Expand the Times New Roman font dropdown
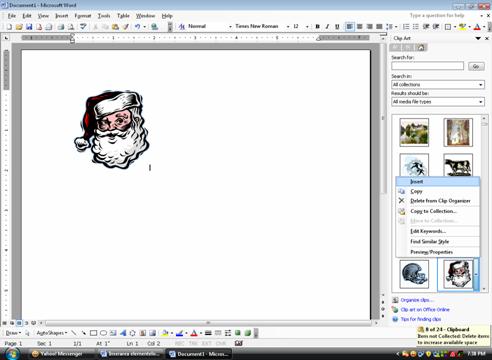492x360 pixels. coord(288,26)
